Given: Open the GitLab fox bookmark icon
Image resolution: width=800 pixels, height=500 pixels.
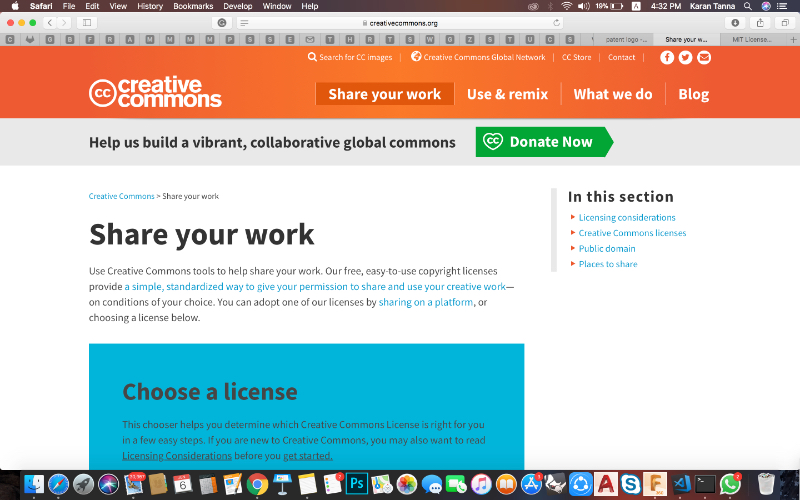Looking at the screenshot, I should tap(30, 39).
